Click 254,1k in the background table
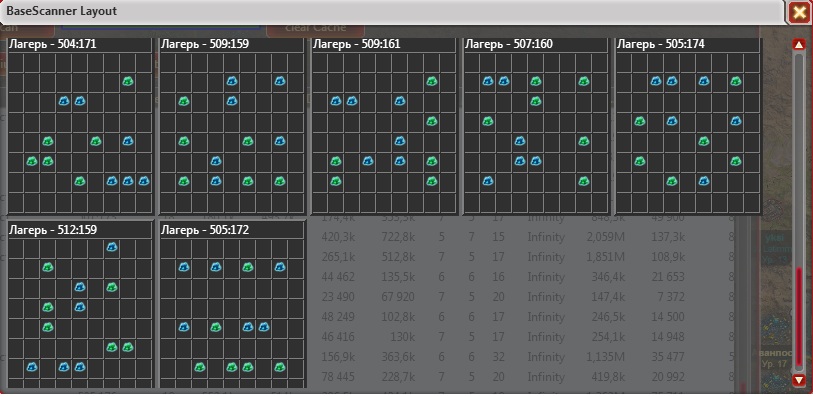This screenshot has width=813, height=396. (x=608, y=337)
